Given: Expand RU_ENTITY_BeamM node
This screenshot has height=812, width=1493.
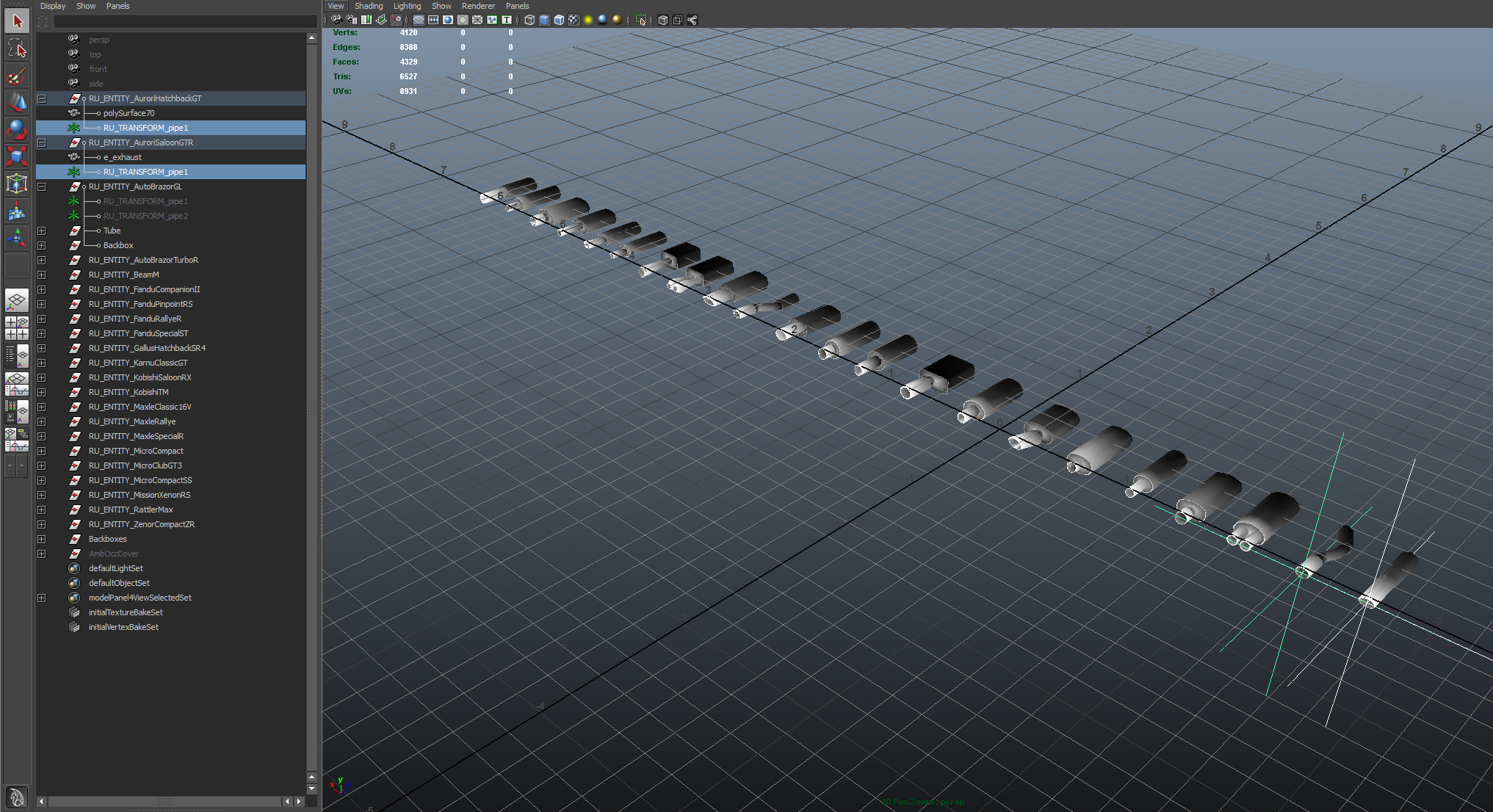Looking at the screenshot, I should [42, 275].
